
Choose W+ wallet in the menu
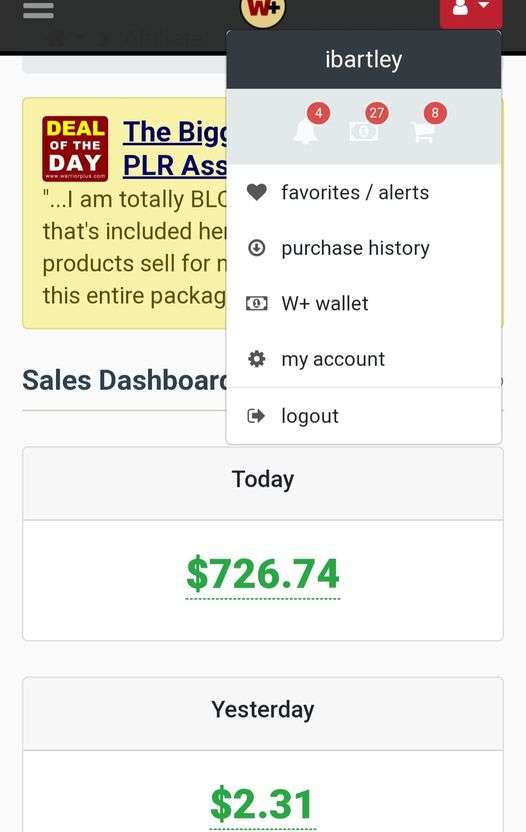(x=364, y=304)
